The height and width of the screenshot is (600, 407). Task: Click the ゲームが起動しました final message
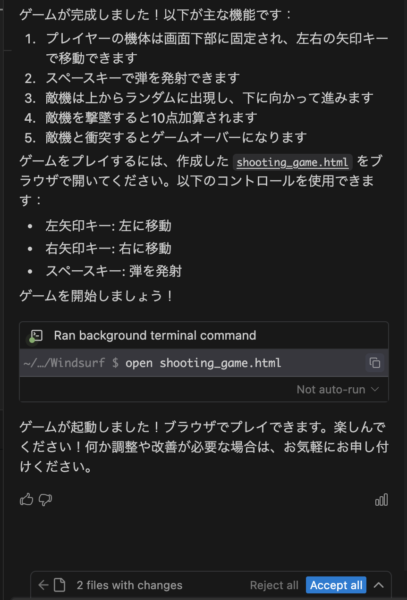point(204,447)
